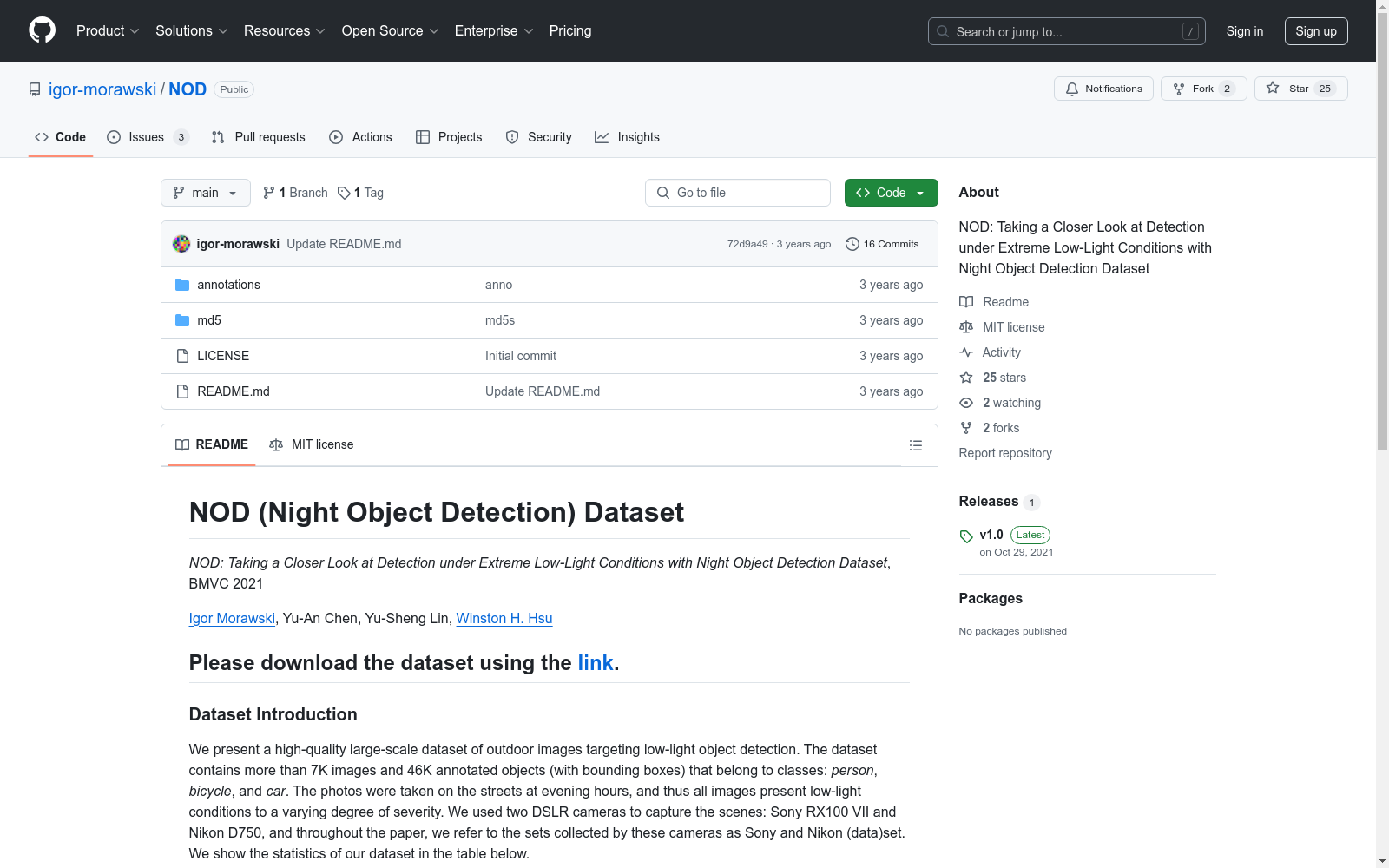1389x868 pixels.
Task: Open the README outline list icon
Action: coord(915,445)
